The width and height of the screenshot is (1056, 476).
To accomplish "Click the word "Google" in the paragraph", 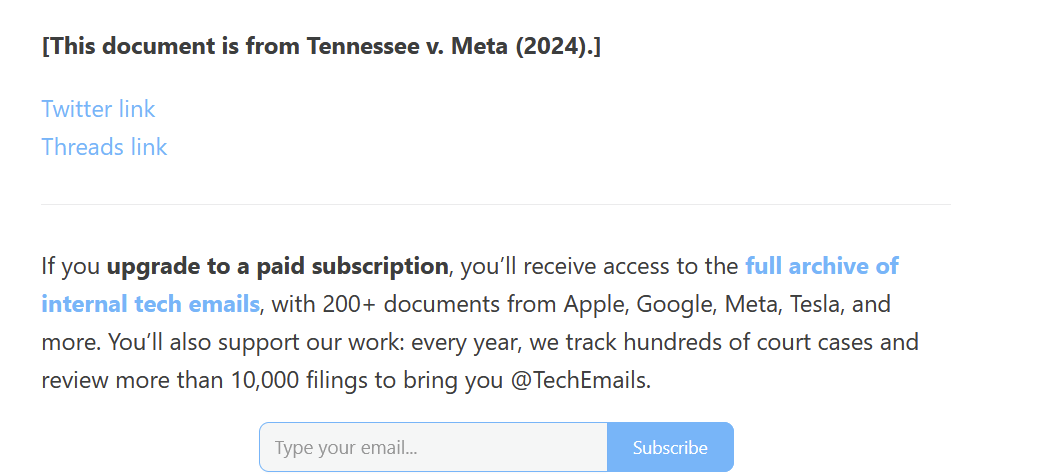I will tap(675, 305).
